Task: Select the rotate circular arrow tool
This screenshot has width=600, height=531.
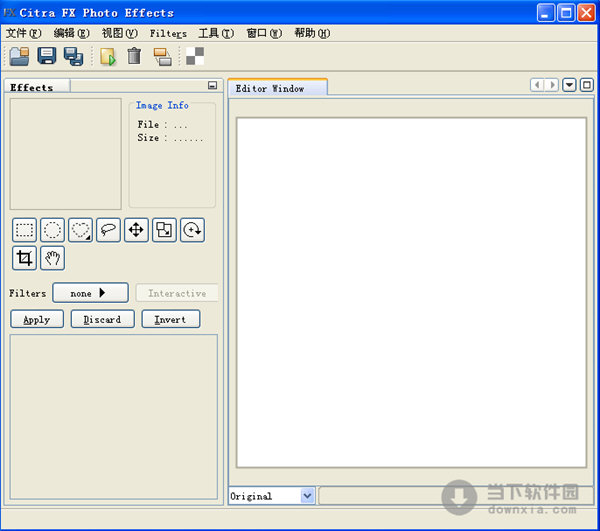Action: pyautogui.click(x=192, y=230)
